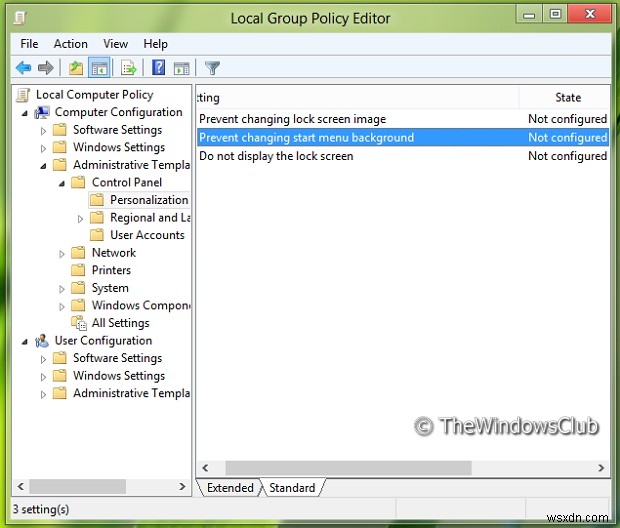The height and width of the screenshot is (528, 620).
Task: Expand Windows Settings under Computer Configuration
Action: pos(43,148)
